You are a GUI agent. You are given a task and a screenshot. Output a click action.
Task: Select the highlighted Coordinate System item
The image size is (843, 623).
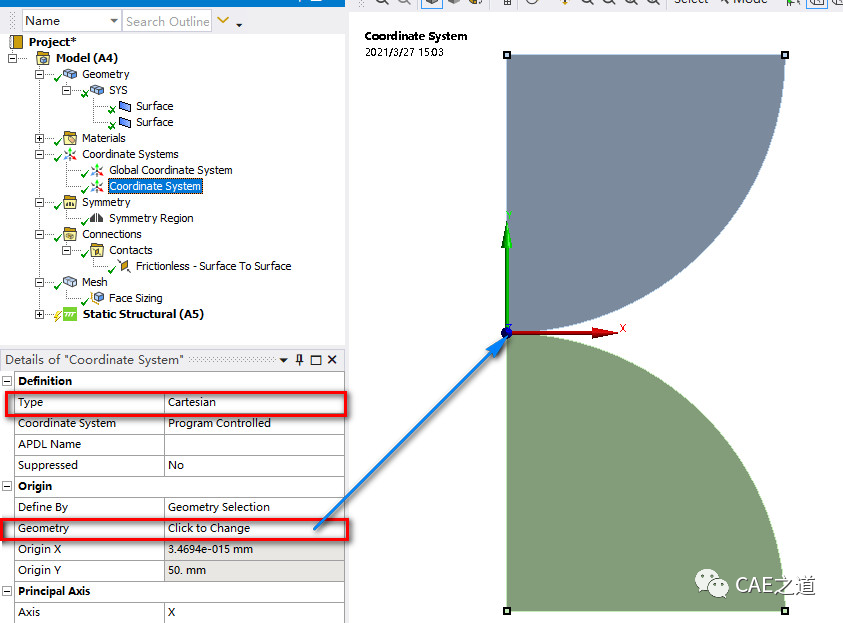point(155,186)
